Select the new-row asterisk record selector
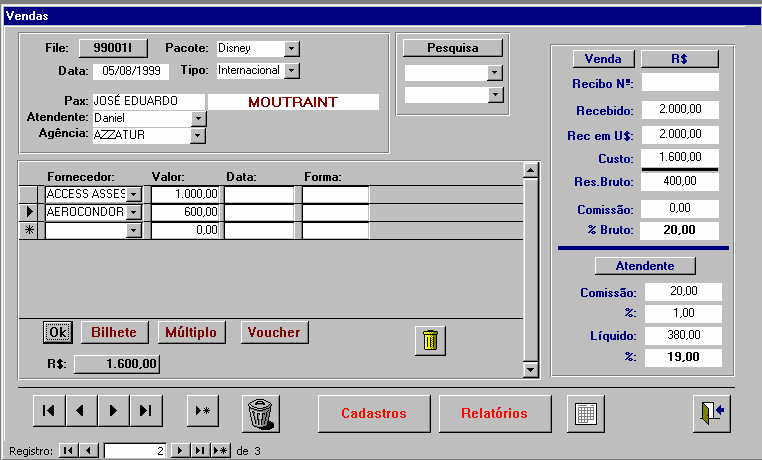Image resolution: width=762 pixels, height=460 pixels. pyautogui.click(x=29, y=230)
